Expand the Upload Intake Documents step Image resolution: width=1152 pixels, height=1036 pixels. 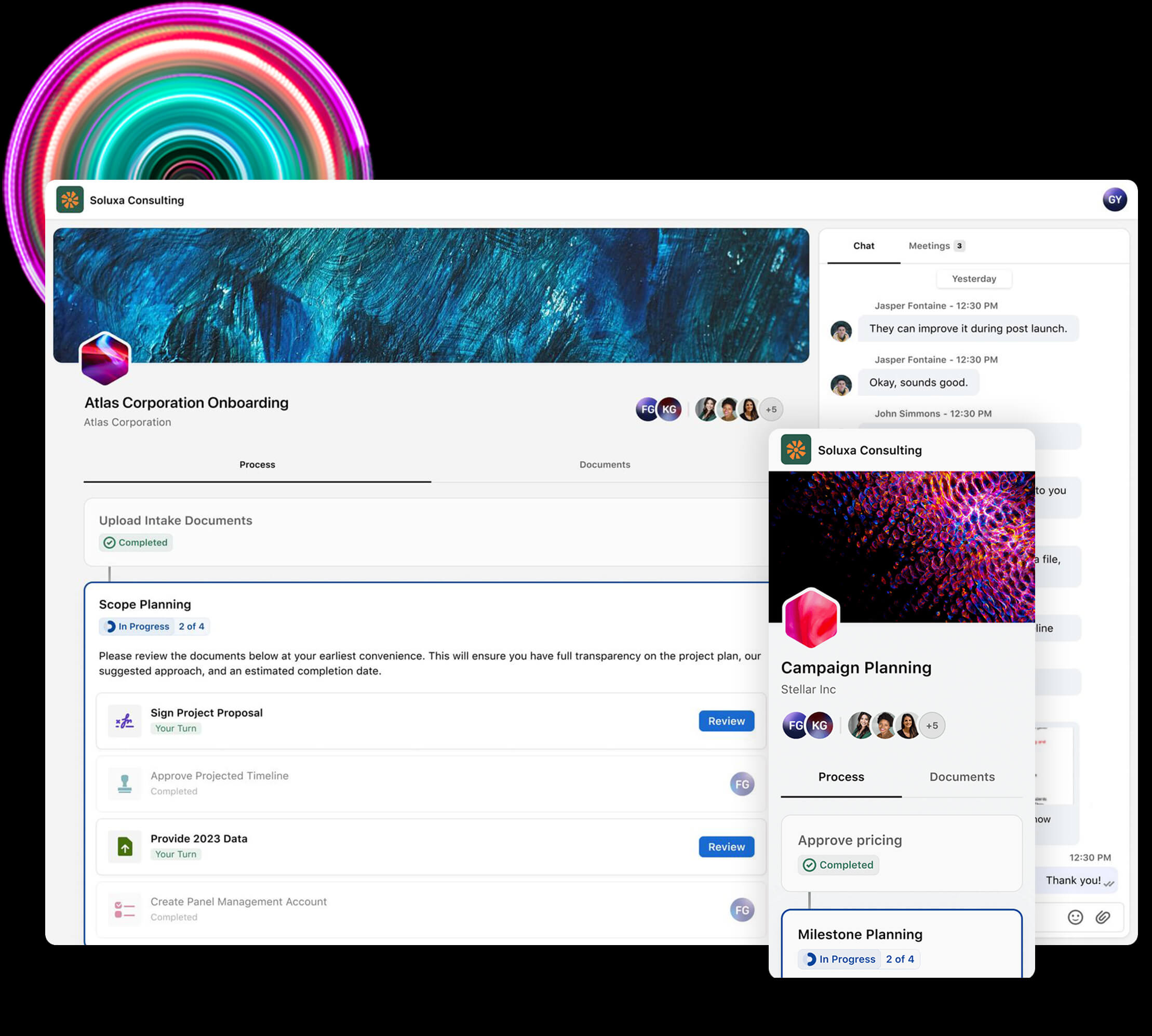(175, 520)
